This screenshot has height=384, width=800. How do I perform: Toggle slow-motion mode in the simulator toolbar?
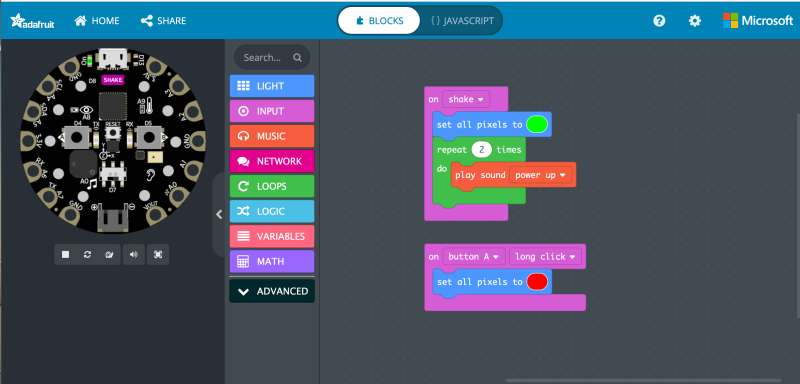(110, 254)
